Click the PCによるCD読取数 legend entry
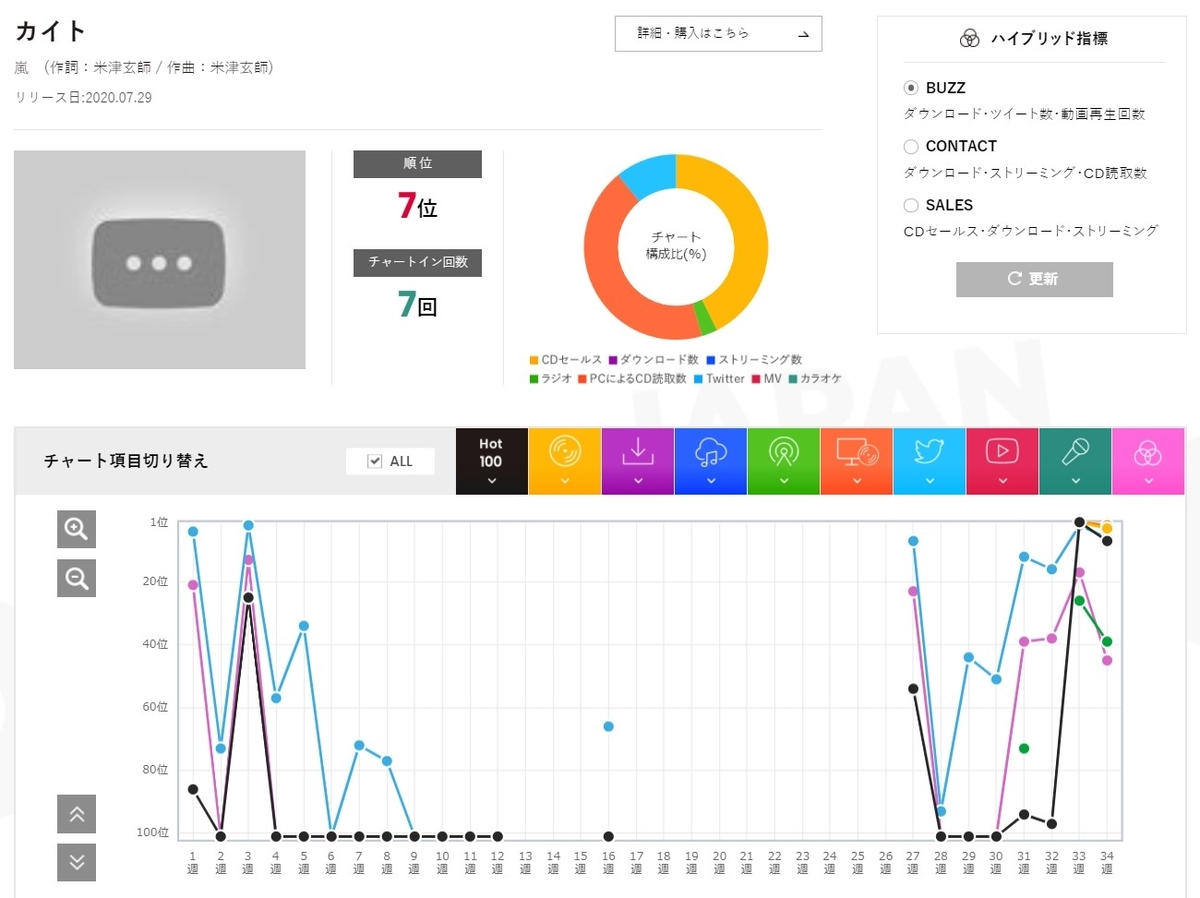 point(632,379)
